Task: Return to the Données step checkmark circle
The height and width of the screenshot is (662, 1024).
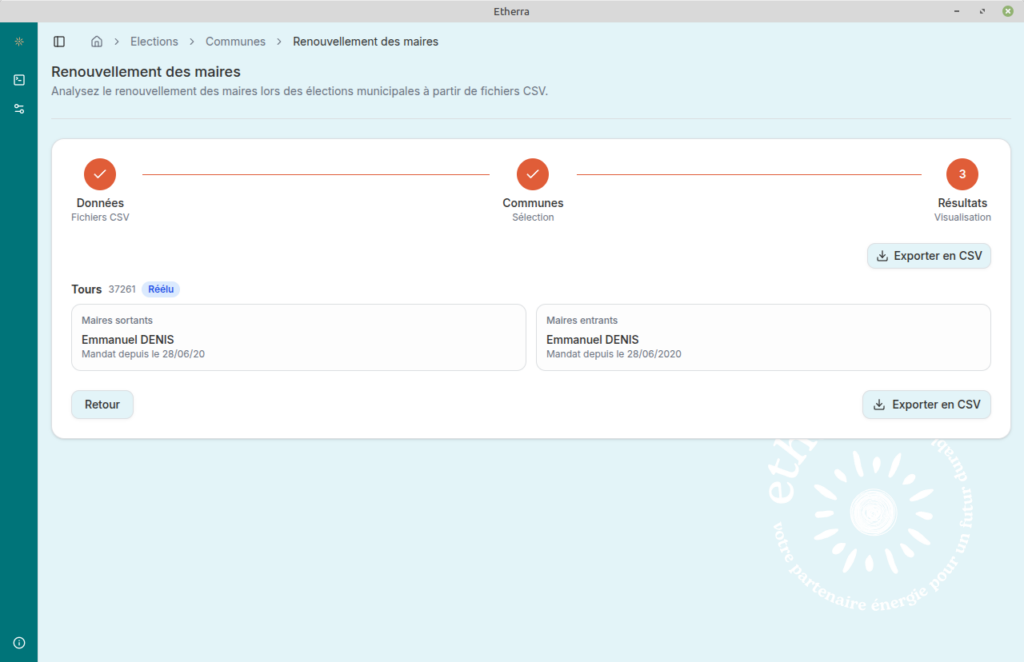Action: point(100,174)
